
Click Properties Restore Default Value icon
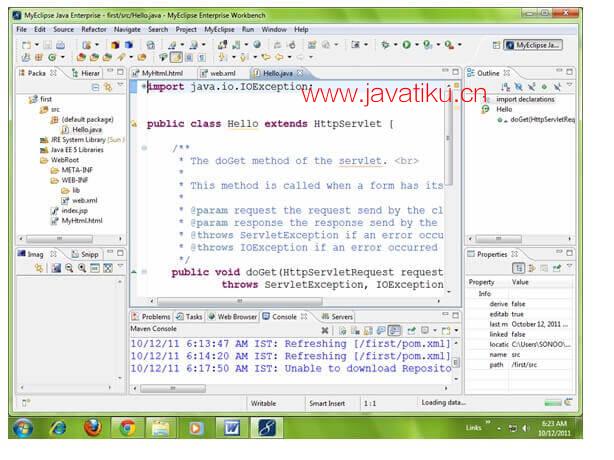[x=544, y=268]
